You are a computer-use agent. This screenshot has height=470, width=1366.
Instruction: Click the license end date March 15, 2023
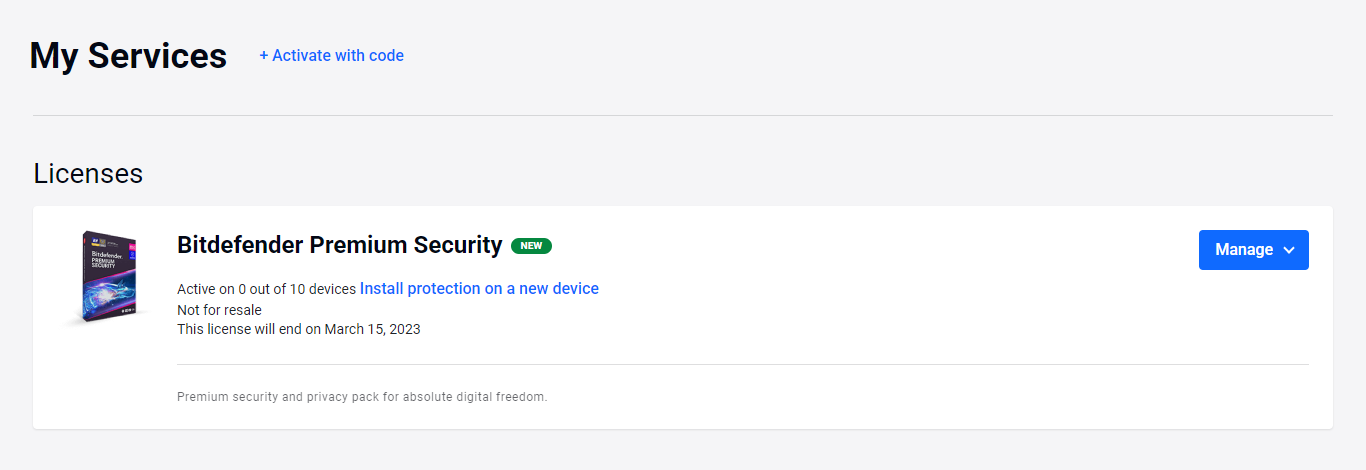tap(372, 329)
